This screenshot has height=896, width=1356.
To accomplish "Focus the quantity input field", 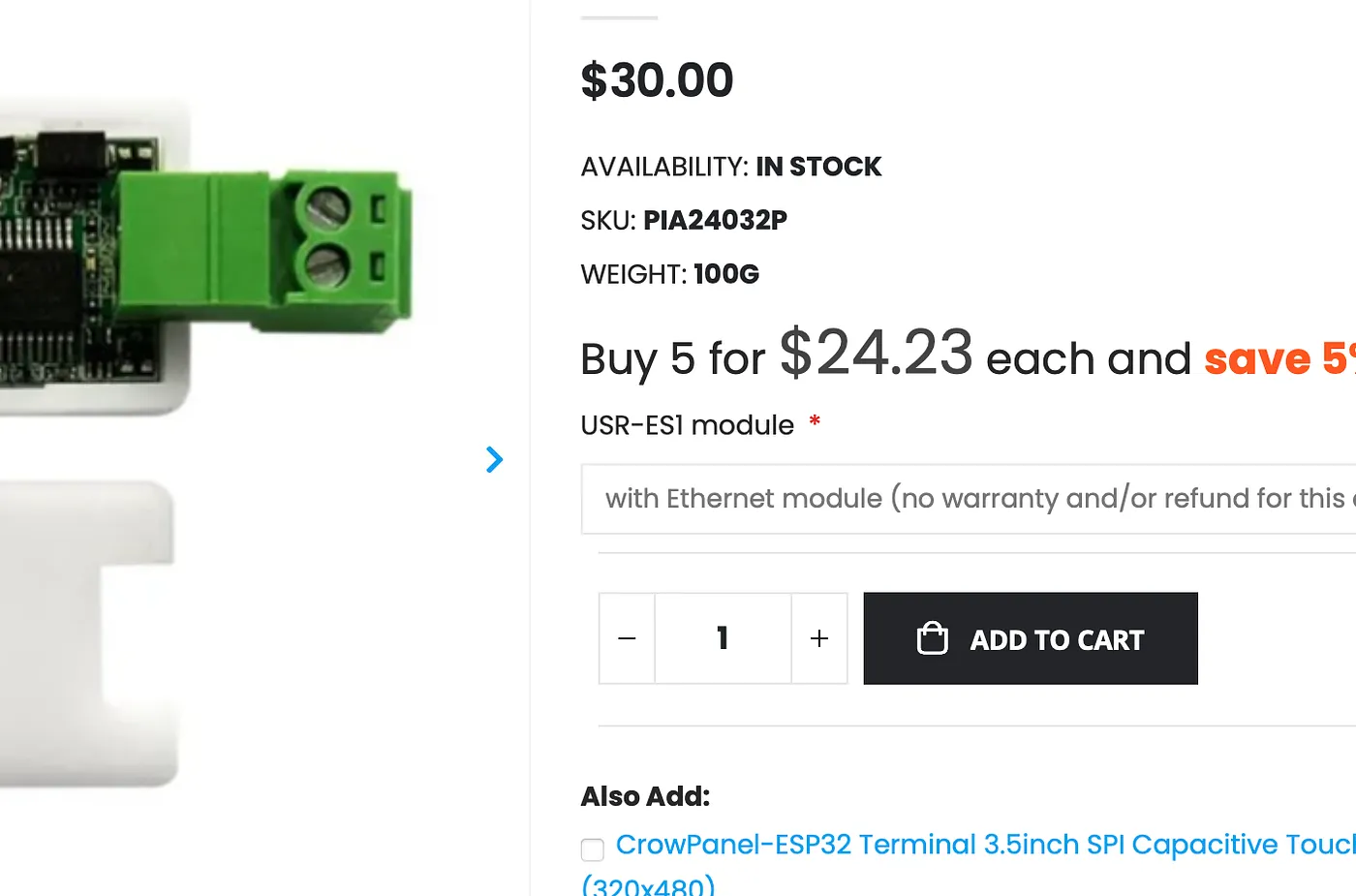I will [723, 638].
